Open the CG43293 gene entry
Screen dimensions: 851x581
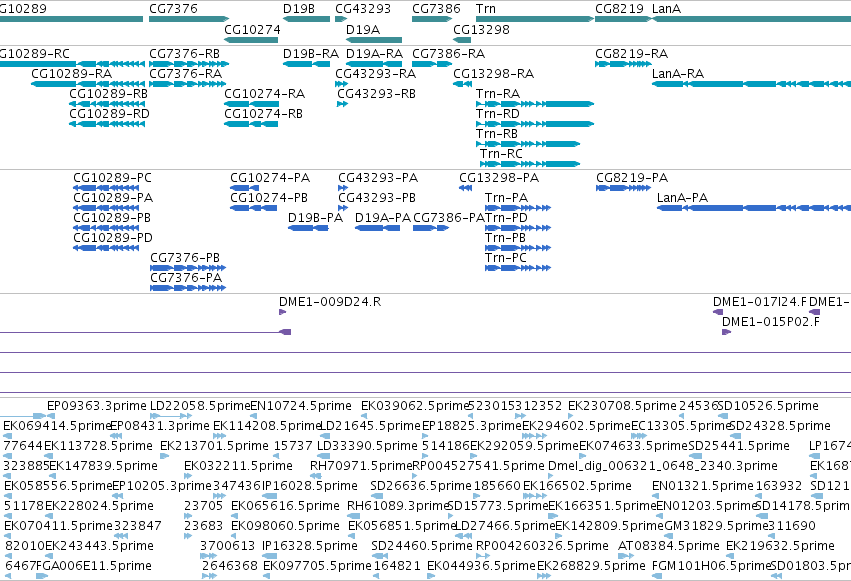point(363,9)
